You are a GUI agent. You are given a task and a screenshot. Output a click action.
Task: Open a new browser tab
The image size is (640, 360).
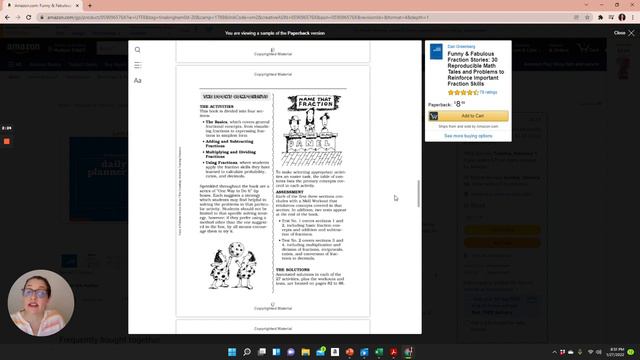pos(90,5)
